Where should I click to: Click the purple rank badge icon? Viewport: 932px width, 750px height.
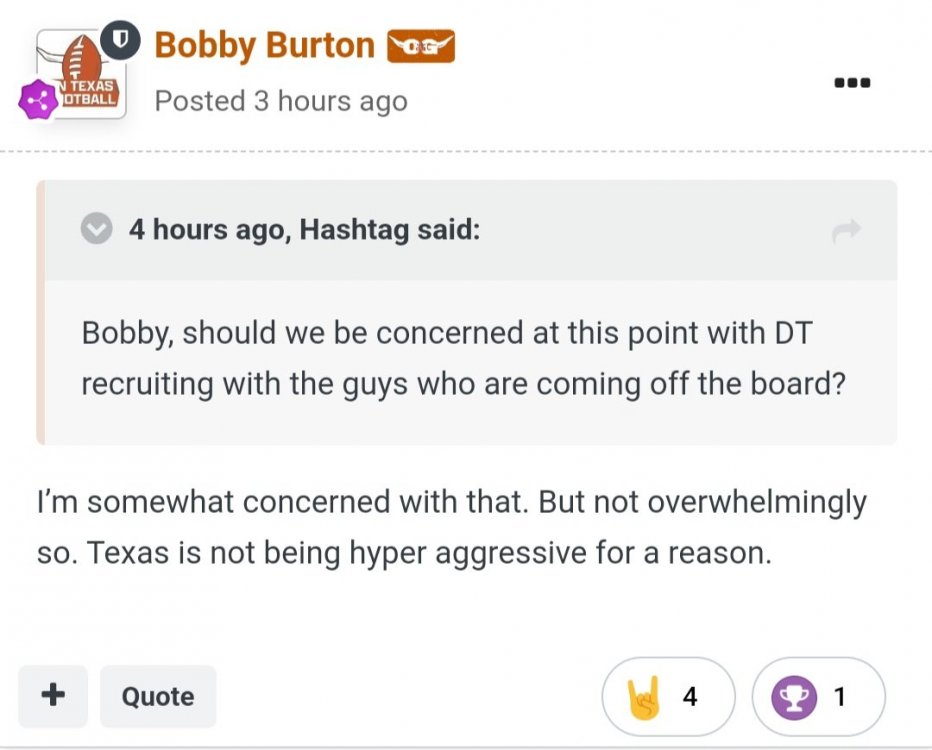coord(38,100)
